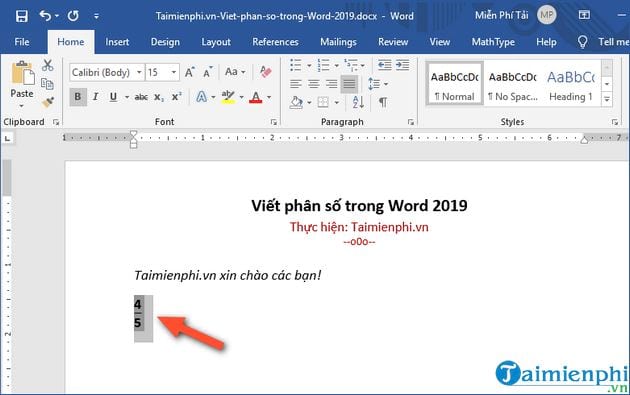630x395 pixels.
Task: Open Paragraph dialog launcher
Action: pyautogui.click(x=411, y=122)
